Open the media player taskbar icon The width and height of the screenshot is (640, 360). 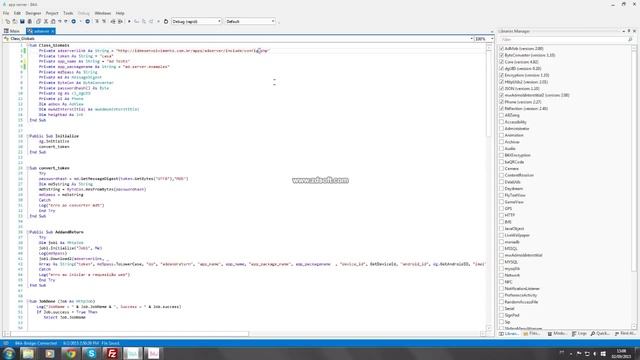point(50,353)
